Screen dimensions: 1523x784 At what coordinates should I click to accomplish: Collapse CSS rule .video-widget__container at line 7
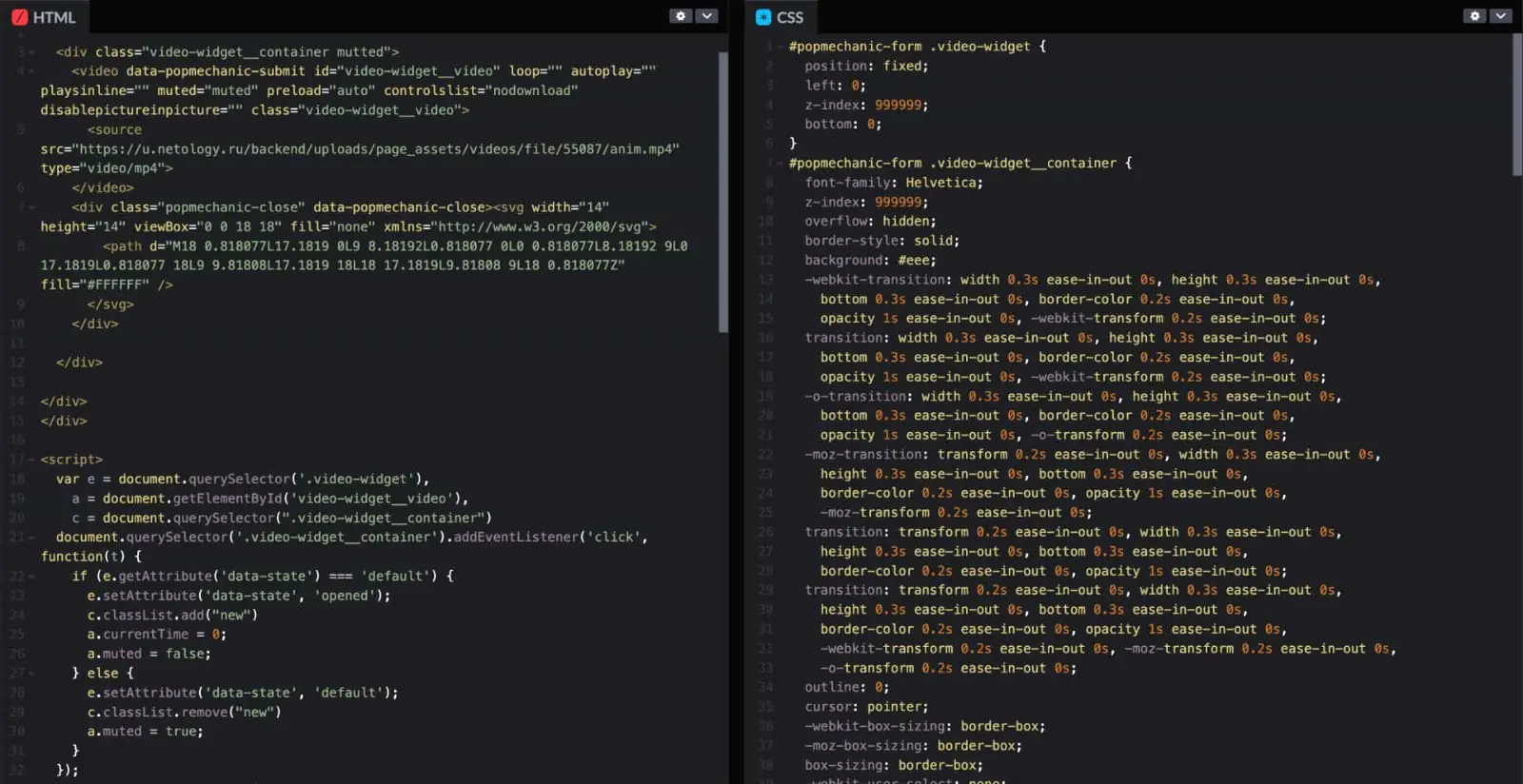tap(780, 164)
